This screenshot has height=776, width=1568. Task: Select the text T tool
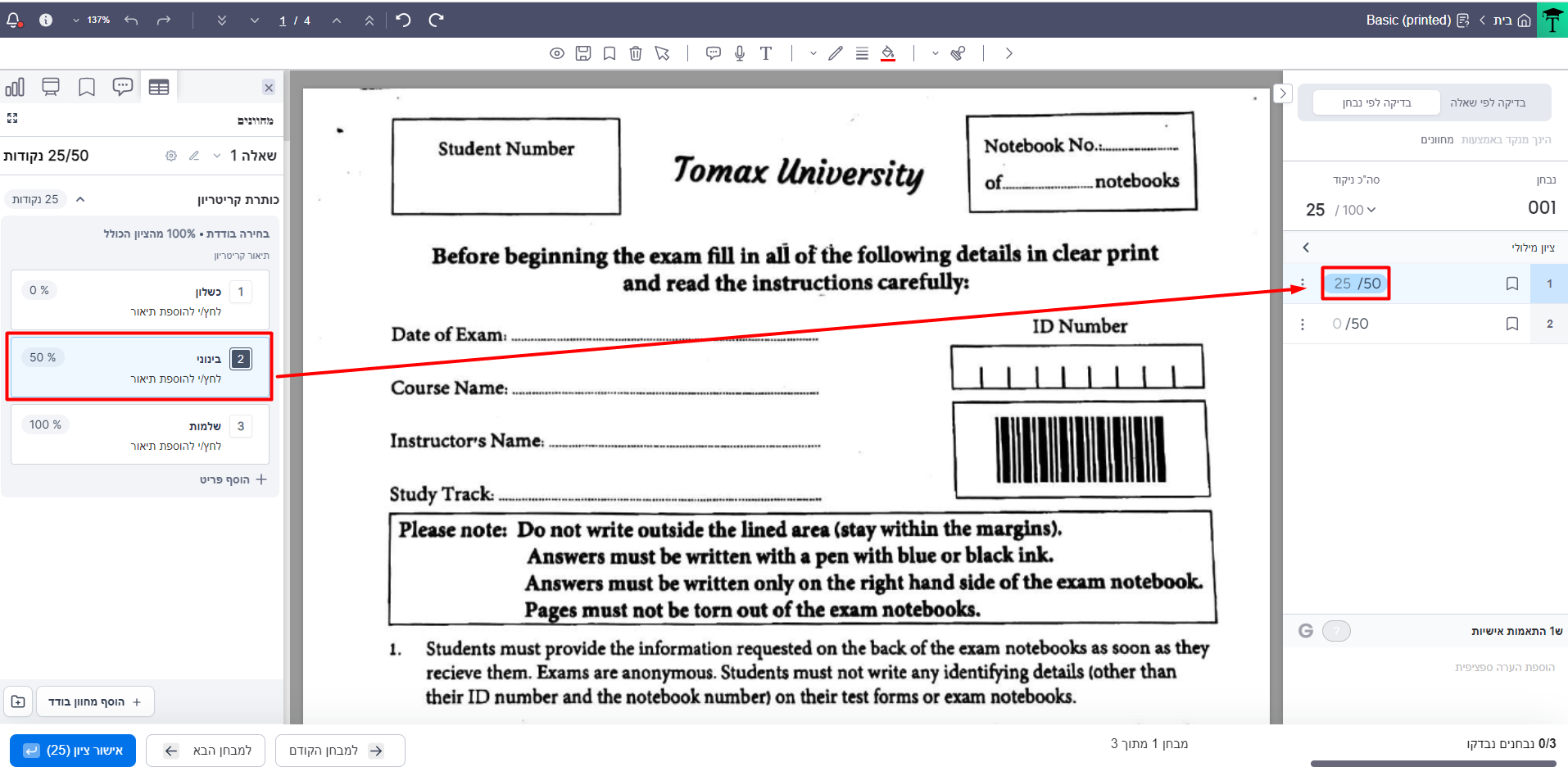(766, 53)
